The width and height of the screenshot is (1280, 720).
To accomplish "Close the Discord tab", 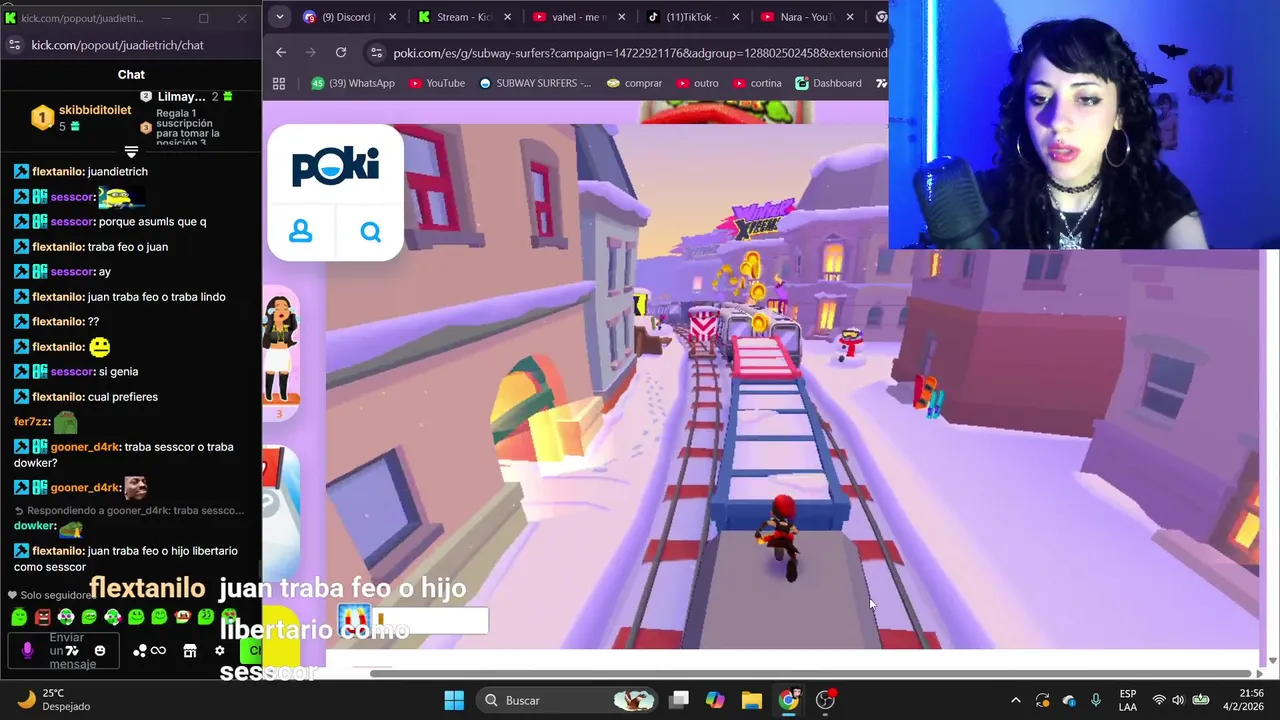I will tap(392, 17).
